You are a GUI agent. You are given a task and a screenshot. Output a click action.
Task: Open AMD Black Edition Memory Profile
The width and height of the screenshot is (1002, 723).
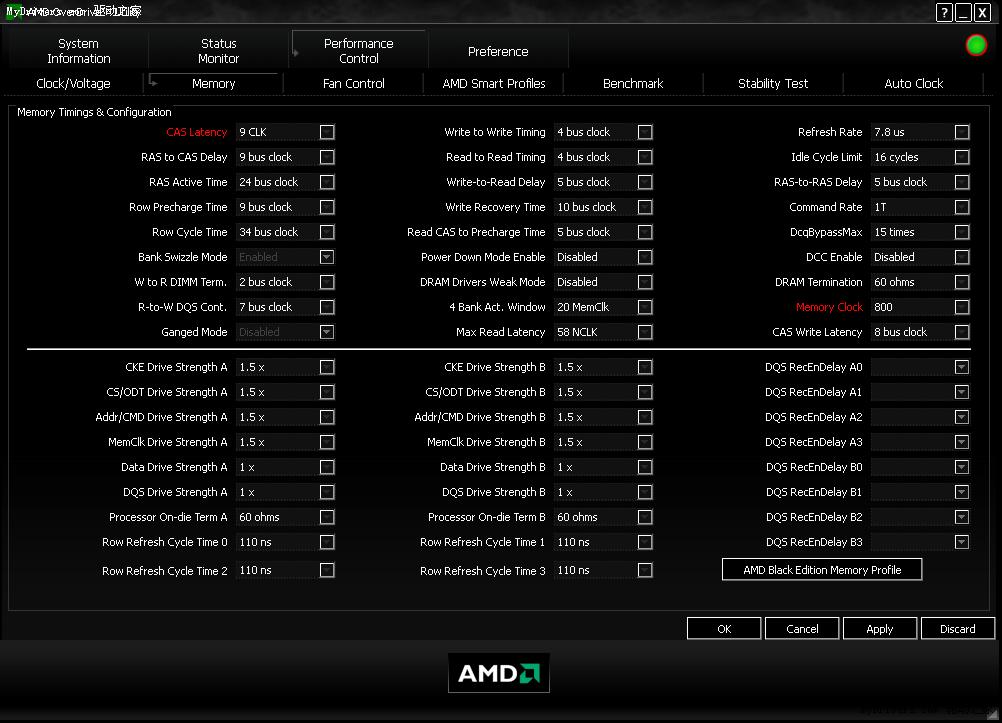point(822,570)
